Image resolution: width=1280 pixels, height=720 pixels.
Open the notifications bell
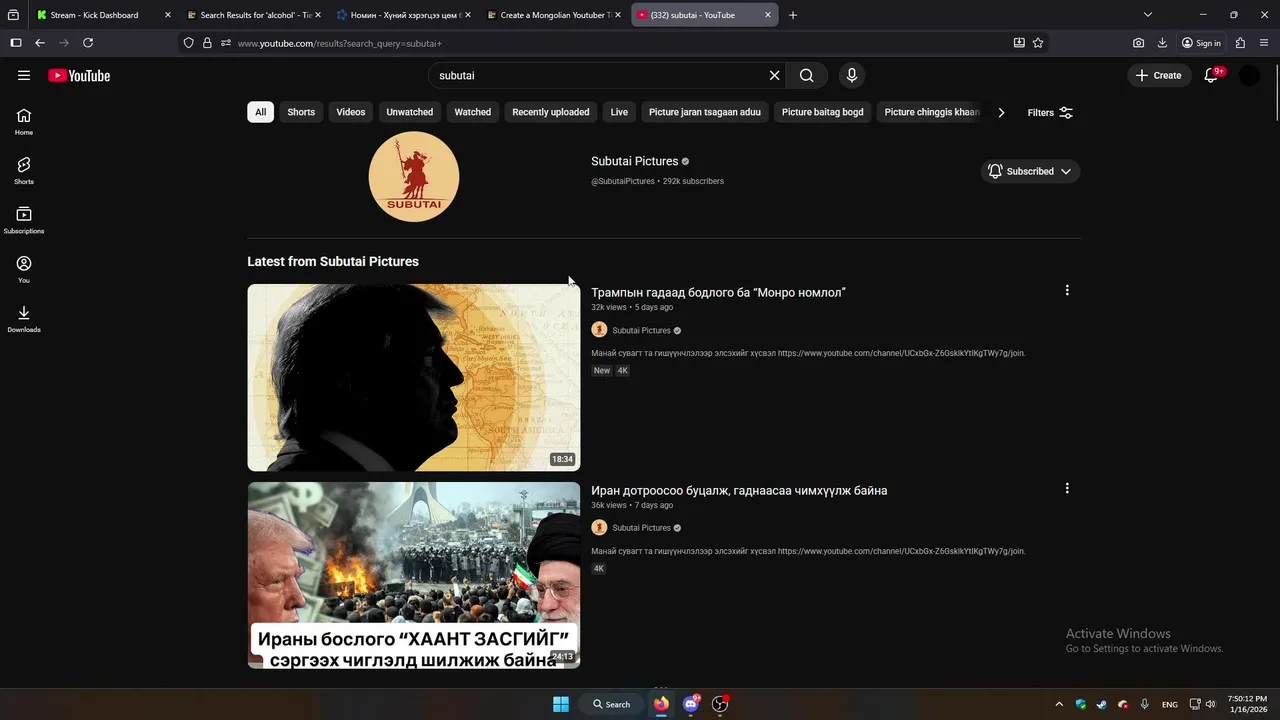click(x=1211, y=75)
